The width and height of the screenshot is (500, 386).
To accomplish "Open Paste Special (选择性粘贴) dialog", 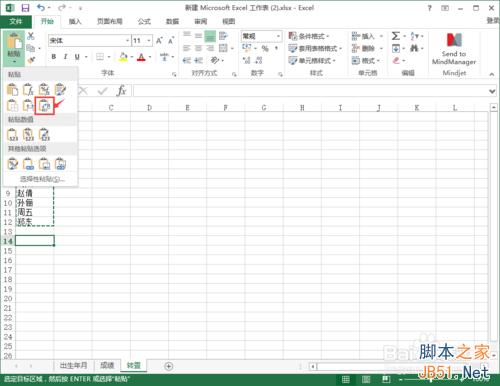I will 42,179.
